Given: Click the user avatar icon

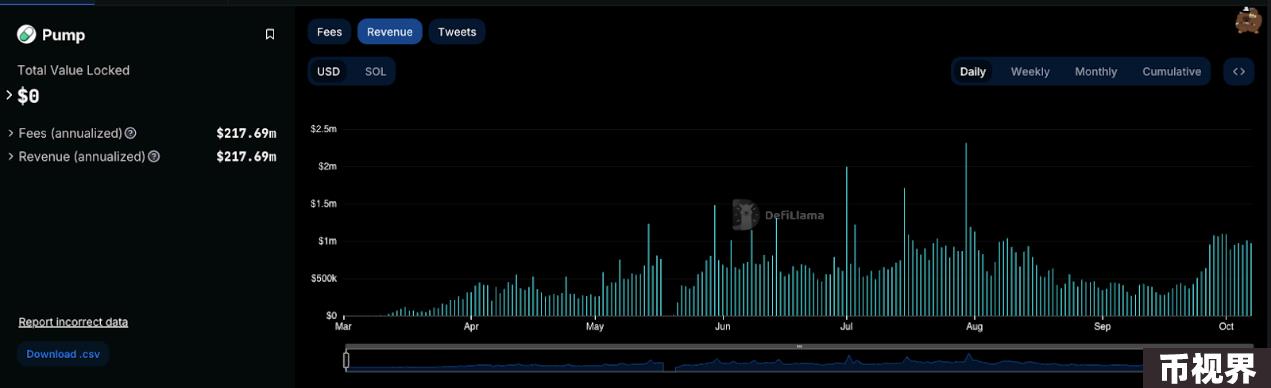Looking at the screenshot, I should click(1248, 20).
